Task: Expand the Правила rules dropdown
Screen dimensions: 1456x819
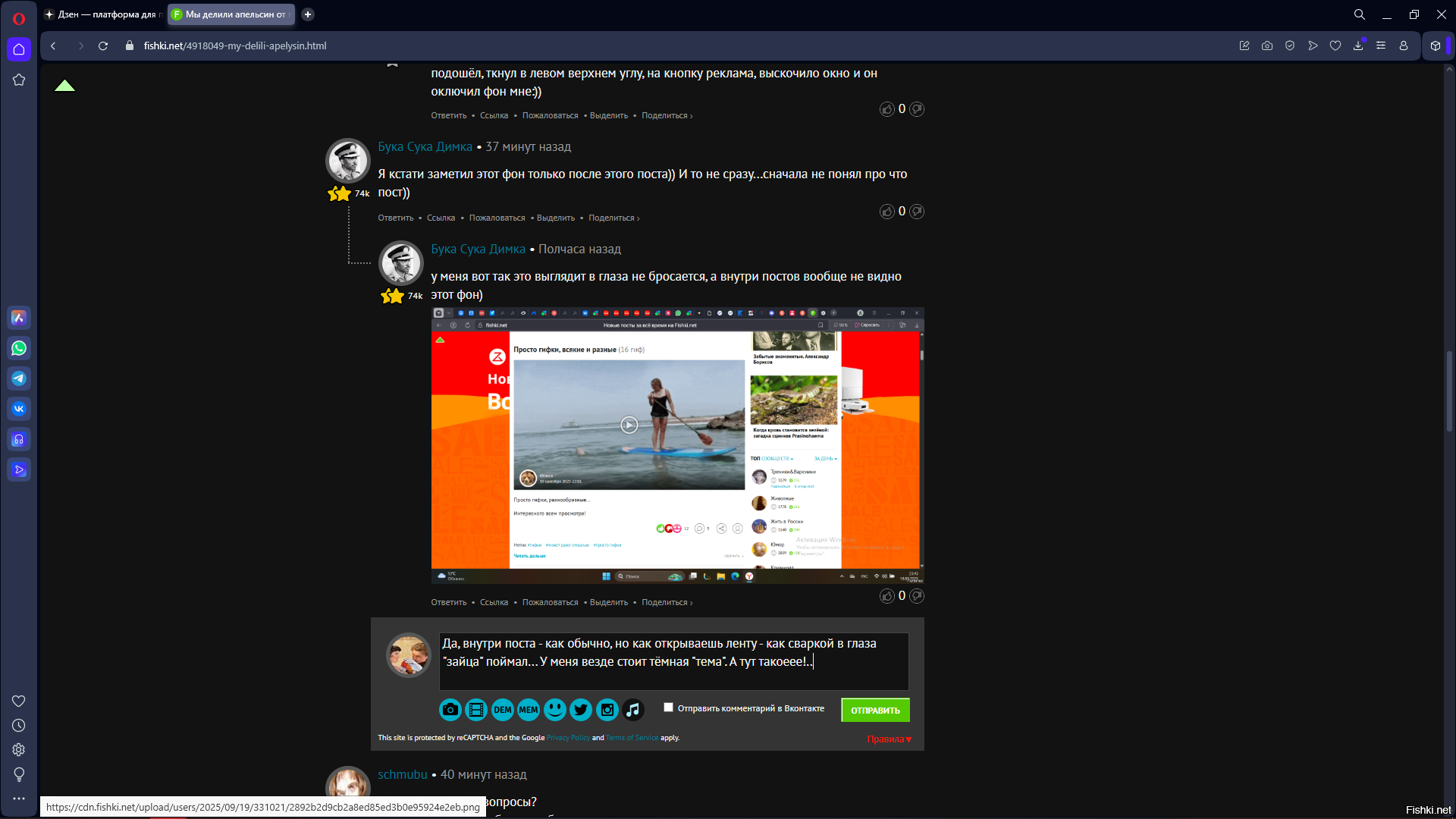Action: point(890,739)
